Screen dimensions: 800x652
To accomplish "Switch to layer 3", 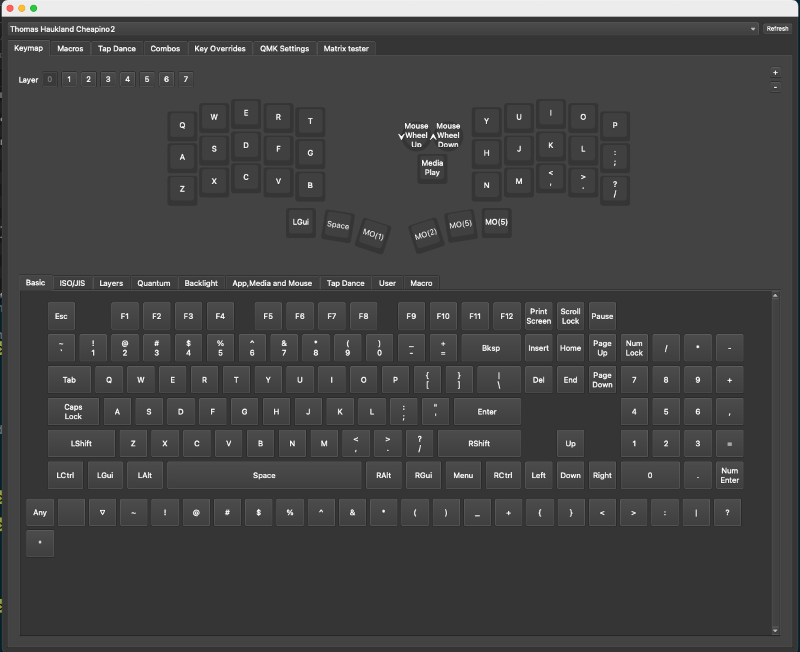I will pos(107,79).
